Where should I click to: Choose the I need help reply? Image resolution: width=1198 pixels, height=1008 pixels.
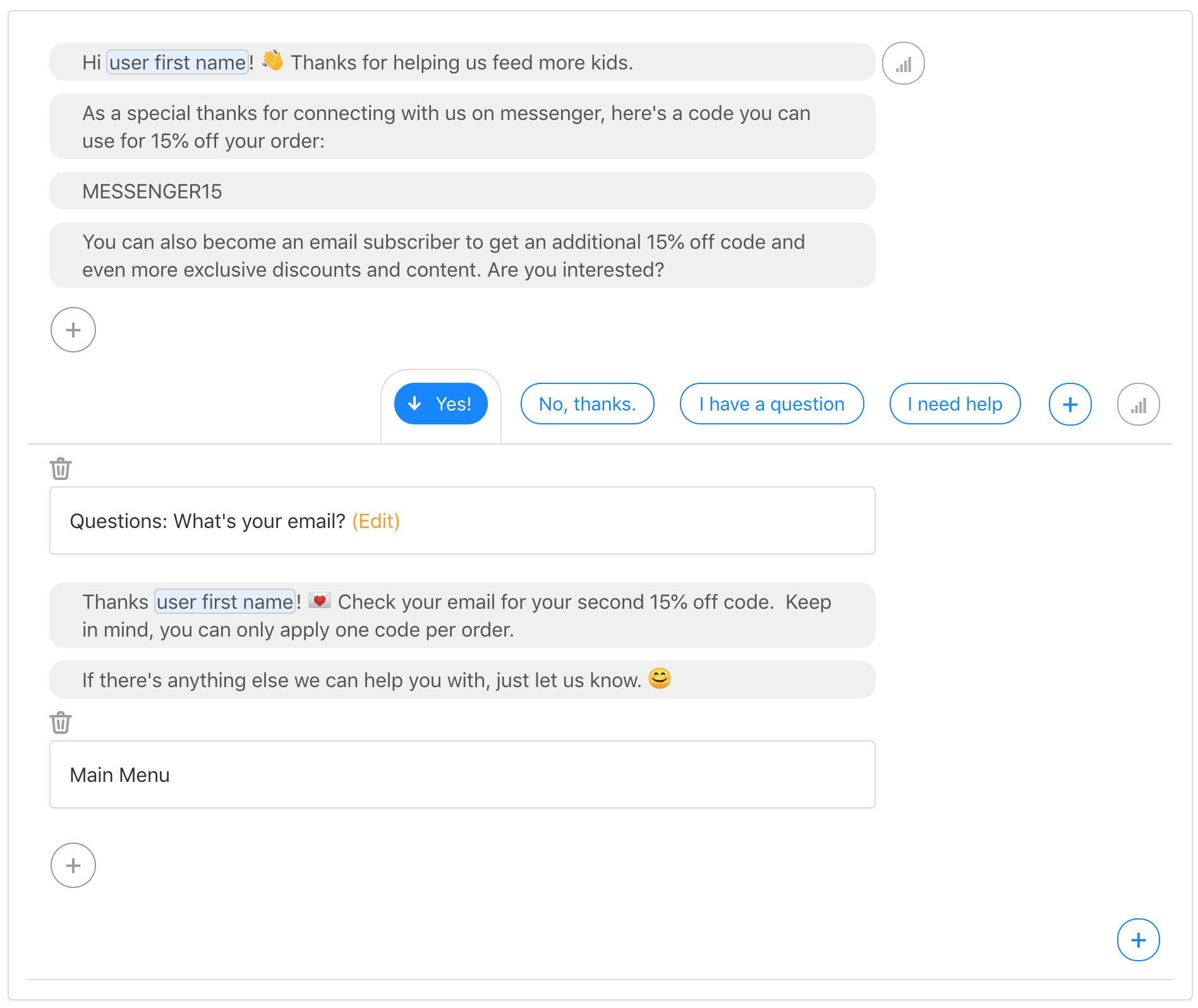coord(955,404)
